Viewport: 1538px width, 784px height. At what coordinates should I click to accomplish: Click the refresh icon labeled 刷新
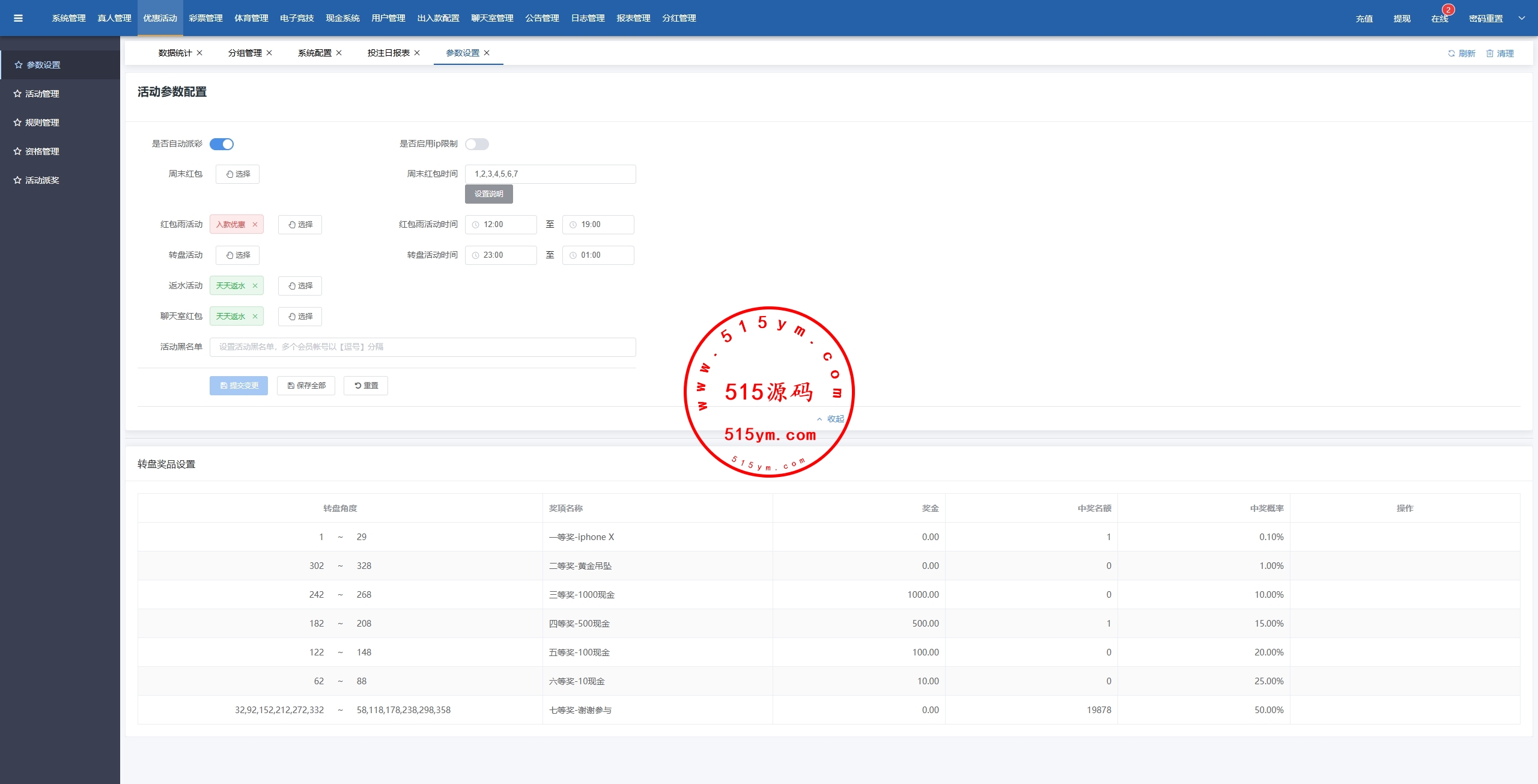(1451, 53)
